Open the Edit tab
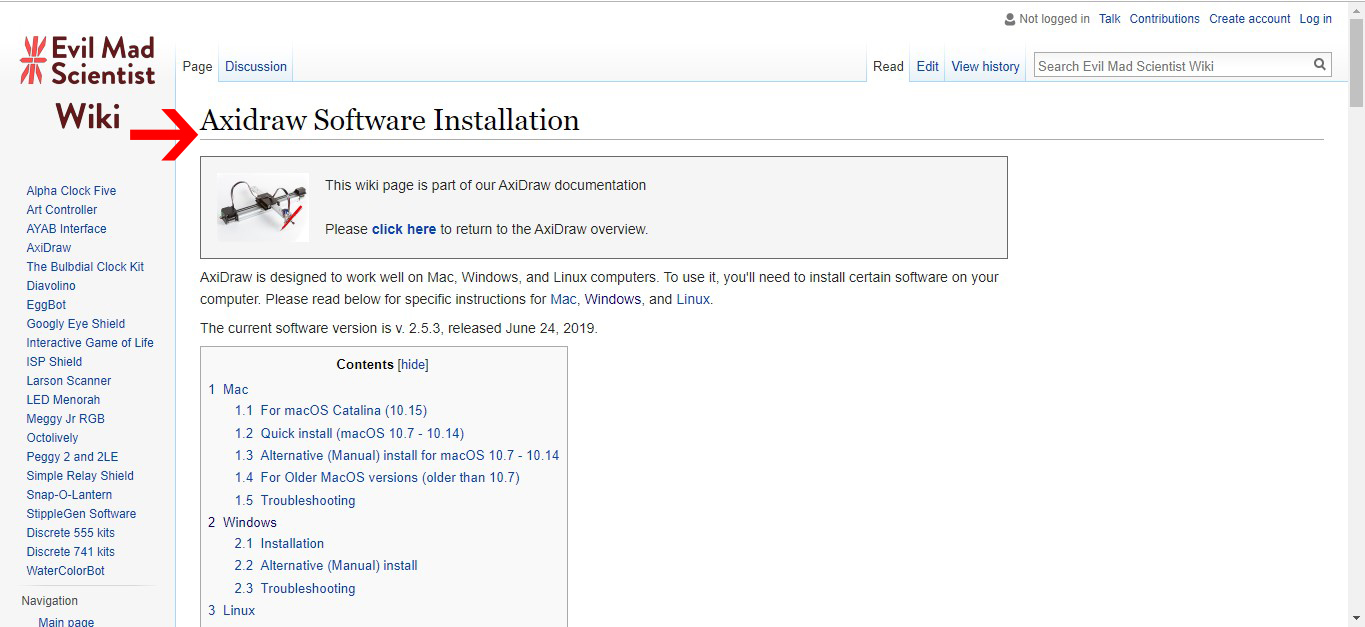The image size is (1365, 627). click(928, 67)
